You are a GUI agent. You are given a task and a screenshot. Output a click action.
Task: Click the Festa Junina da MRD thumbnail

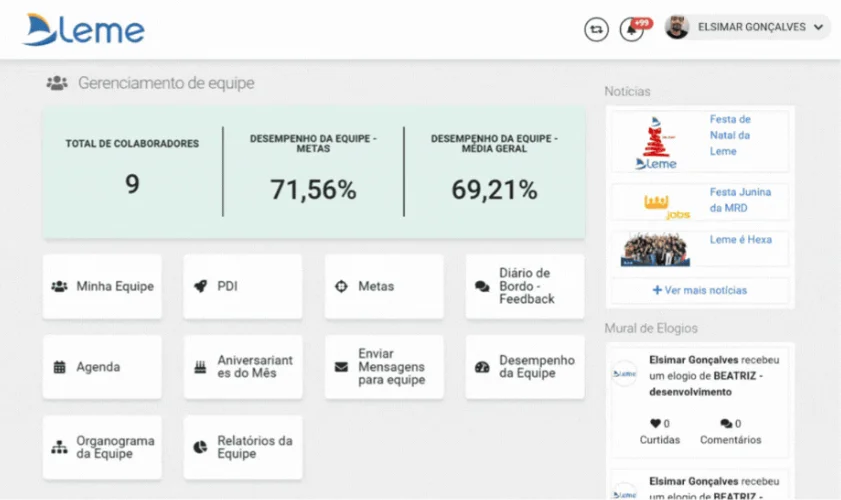[x=655, y=203]
